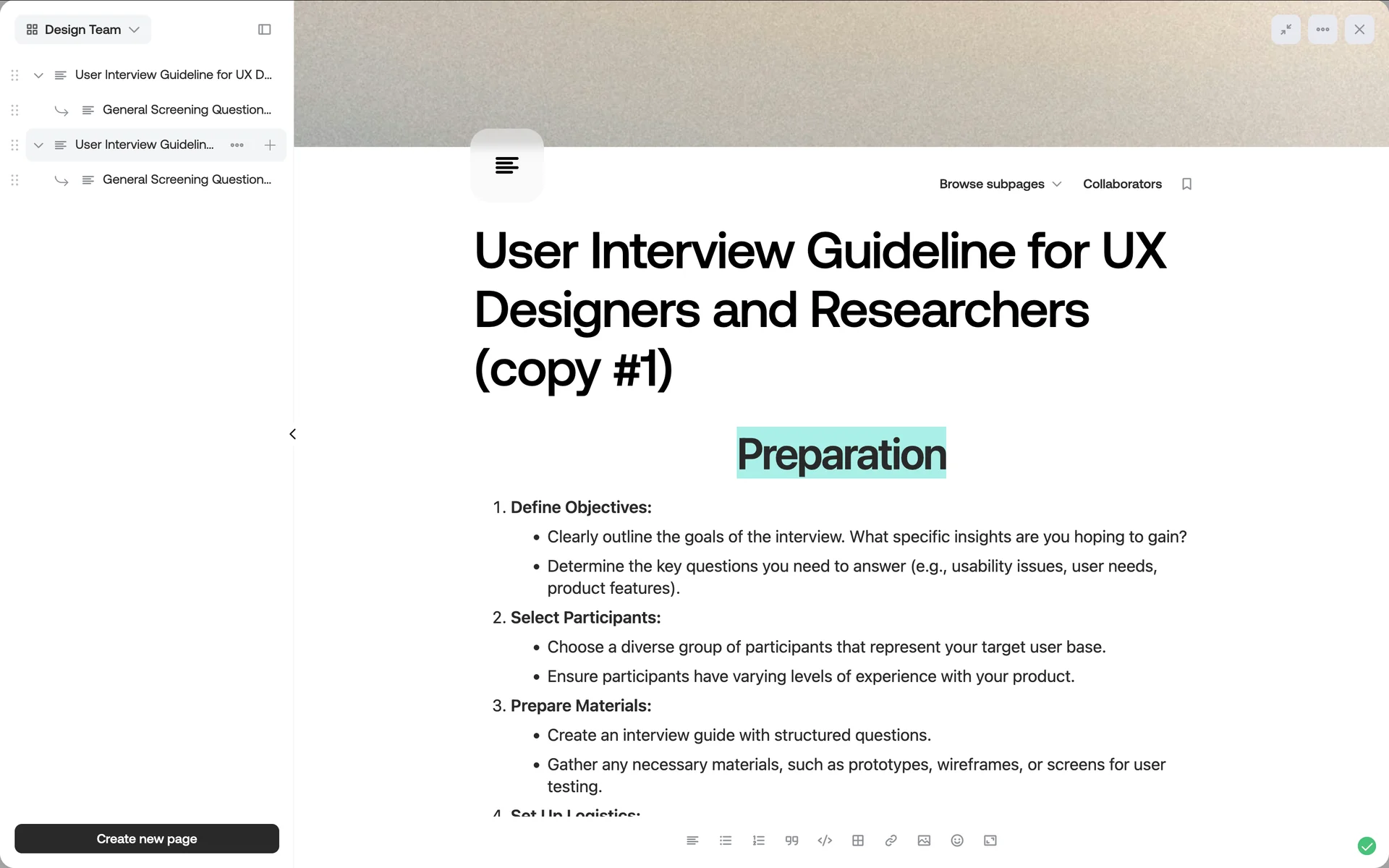1389x868 pixels.
Task: Open the emoji picker in the toolbar
Action: [x=957, y=841]
